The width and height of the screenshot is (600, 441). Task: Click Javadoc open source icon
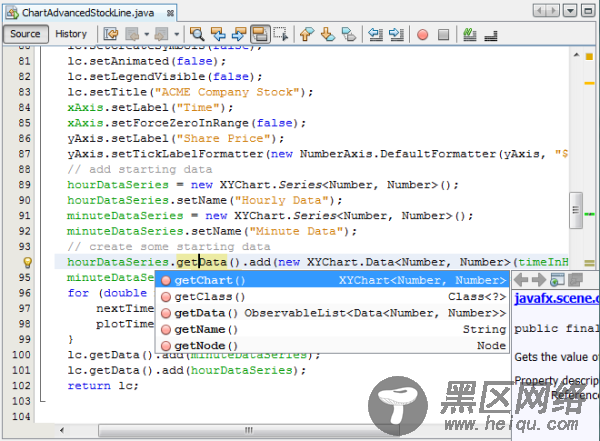point(575,280)
